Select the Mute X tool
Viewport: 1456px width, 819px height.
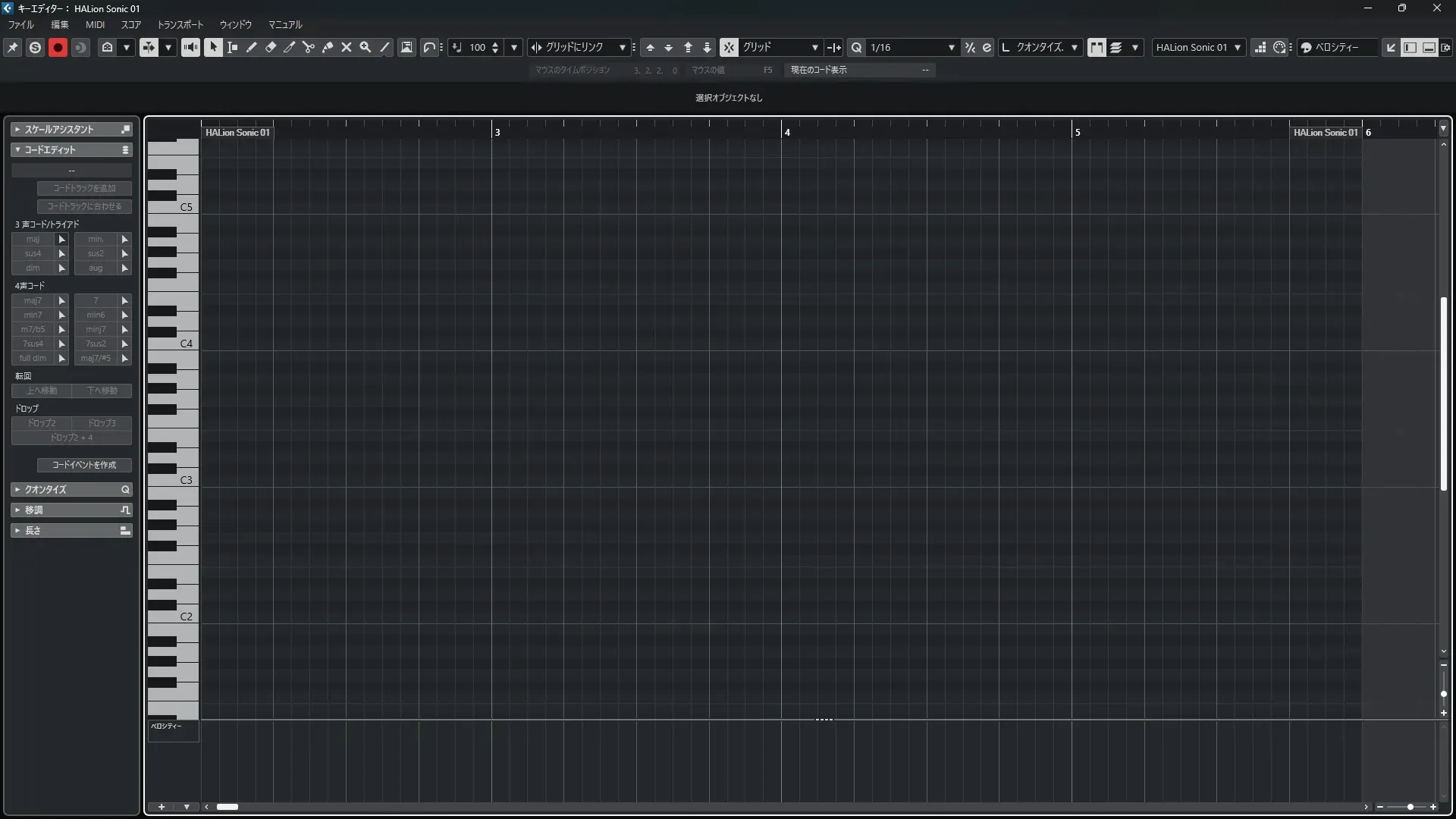click(x=347, y=47)
